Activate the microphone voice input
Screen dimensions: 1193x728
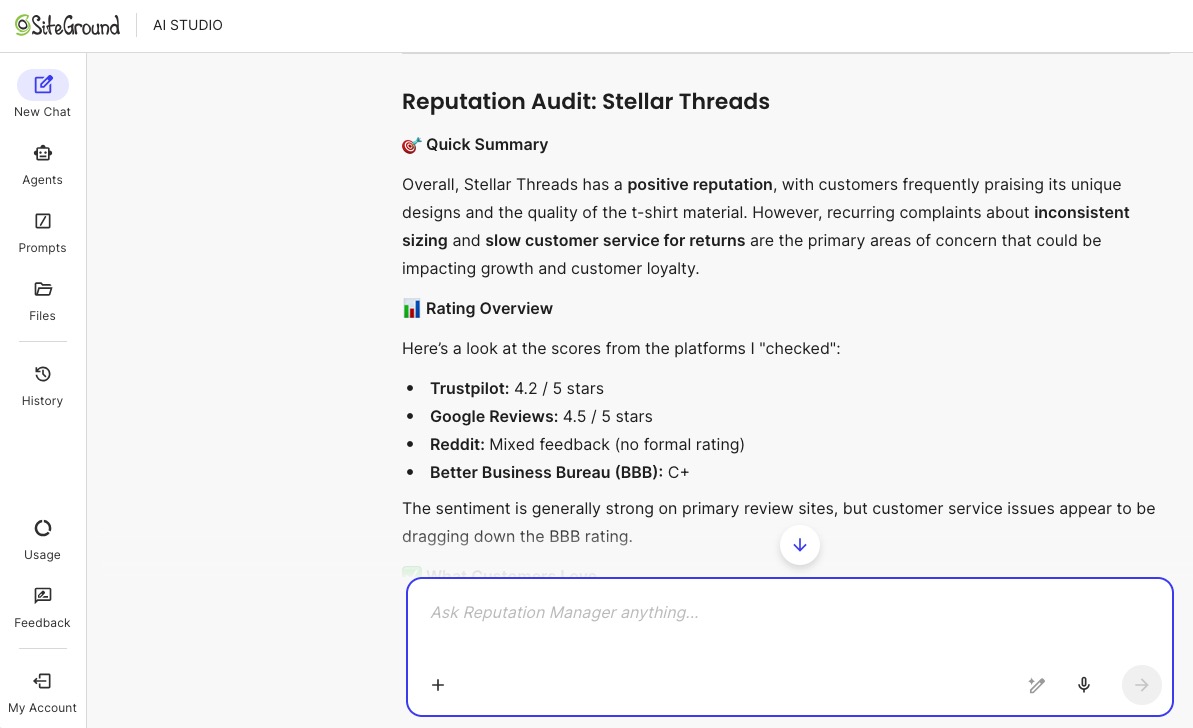click(1084, 685)
